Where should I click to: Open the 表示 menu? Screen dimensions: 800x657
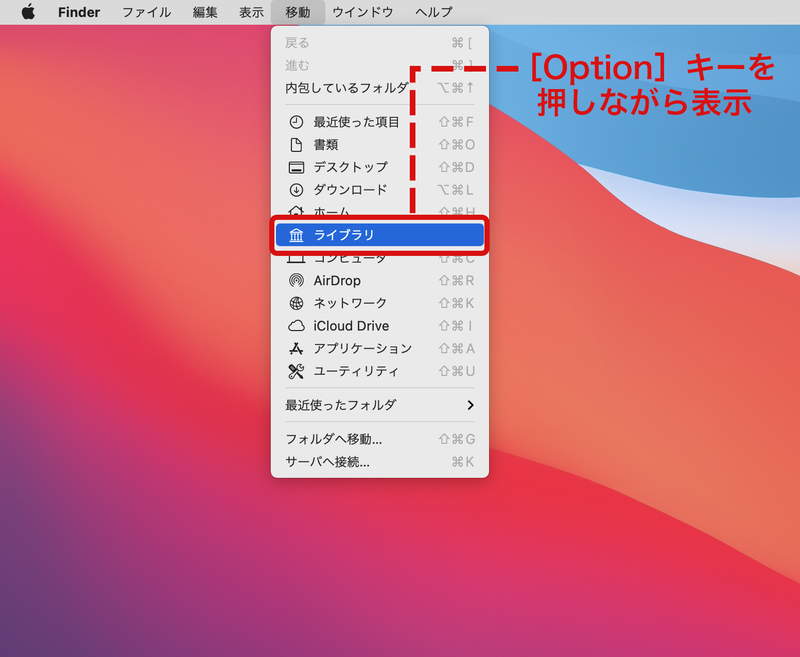pos(251,12)
